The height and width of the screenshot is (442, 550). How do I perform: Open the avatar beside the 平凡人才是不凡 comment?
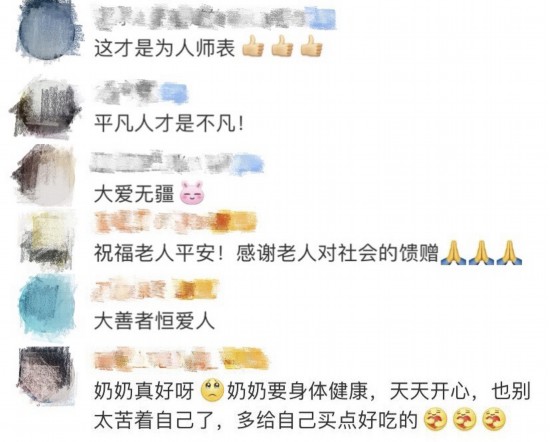pyautogui.click(x=45, y=107)
